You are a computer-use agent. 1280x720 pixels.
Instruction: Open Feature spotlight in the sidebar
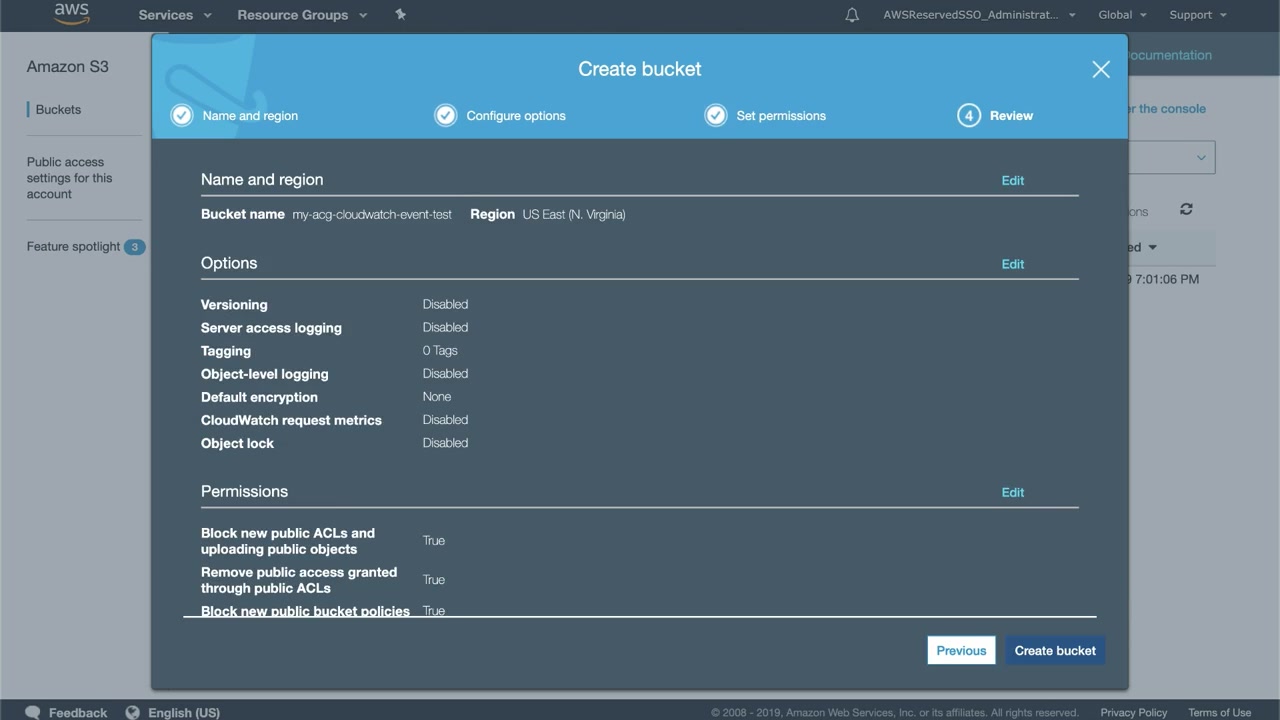(x=73, y=247)
